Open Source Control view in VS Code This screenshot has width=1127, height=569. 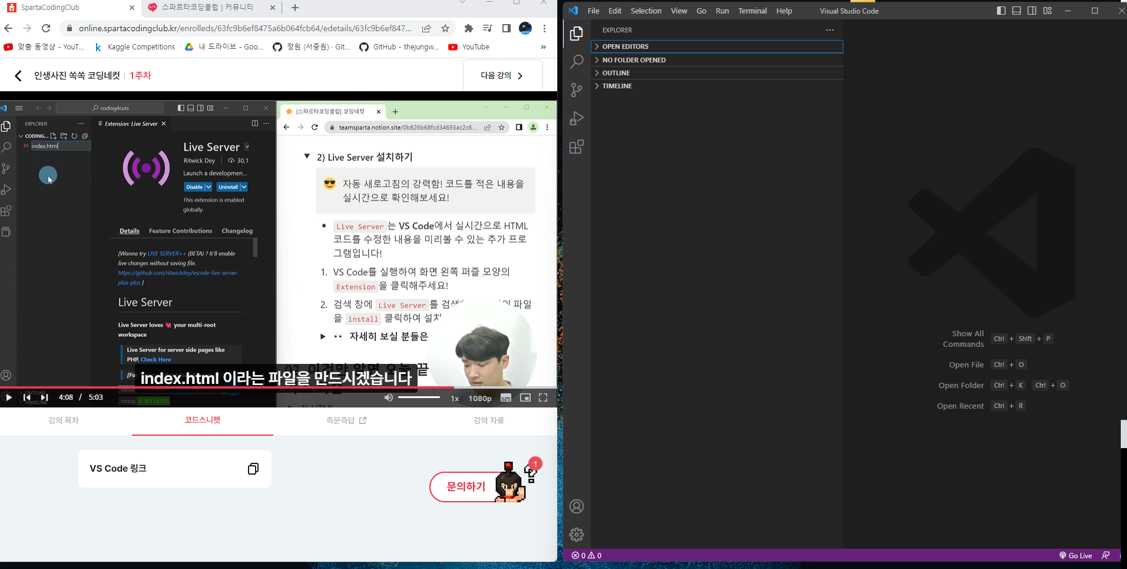point(576,90)
